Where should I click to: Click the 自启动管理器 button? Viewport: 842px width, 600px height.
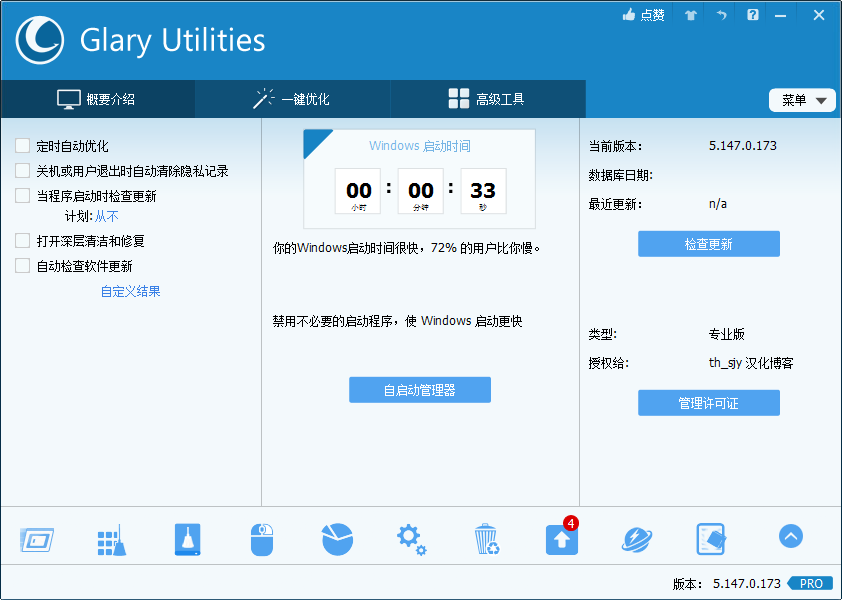coord(419,390)
